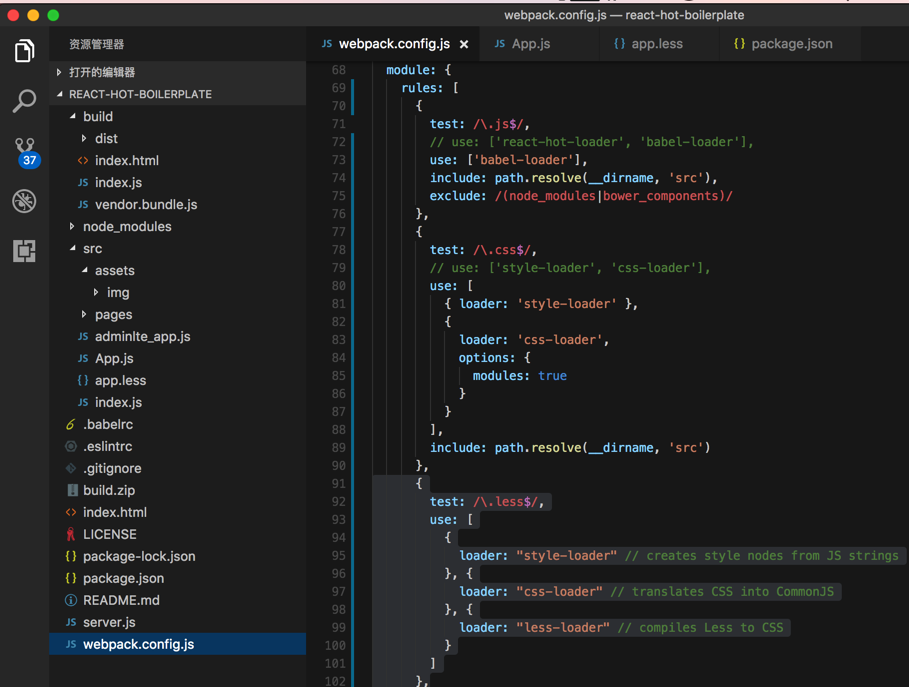Collapse the REACT-HOT-BOILERPLATE project section
Viewport: 909px width, 687px height.
(x=140, y=94)
